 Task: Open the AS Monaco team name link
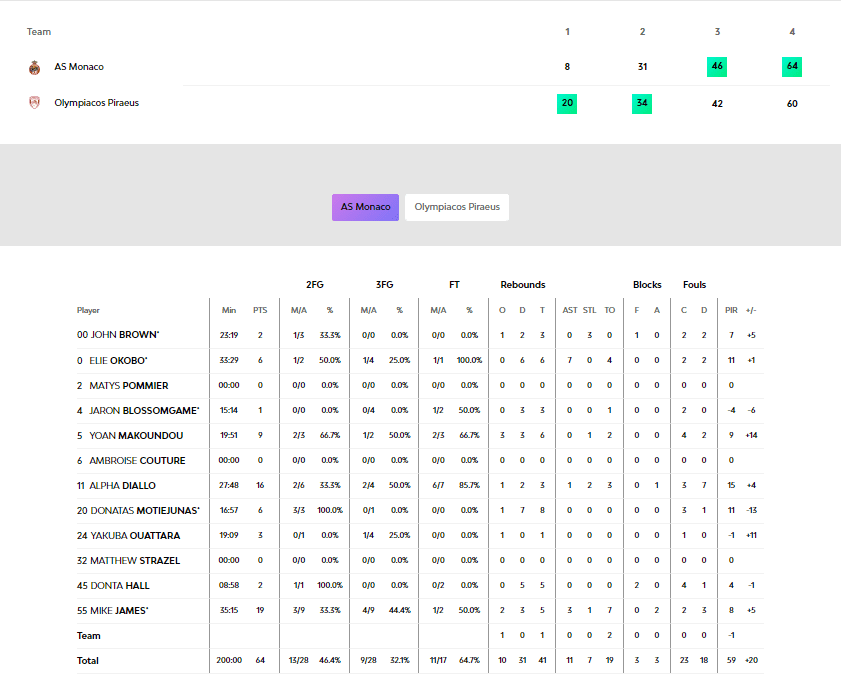point(79,67)
